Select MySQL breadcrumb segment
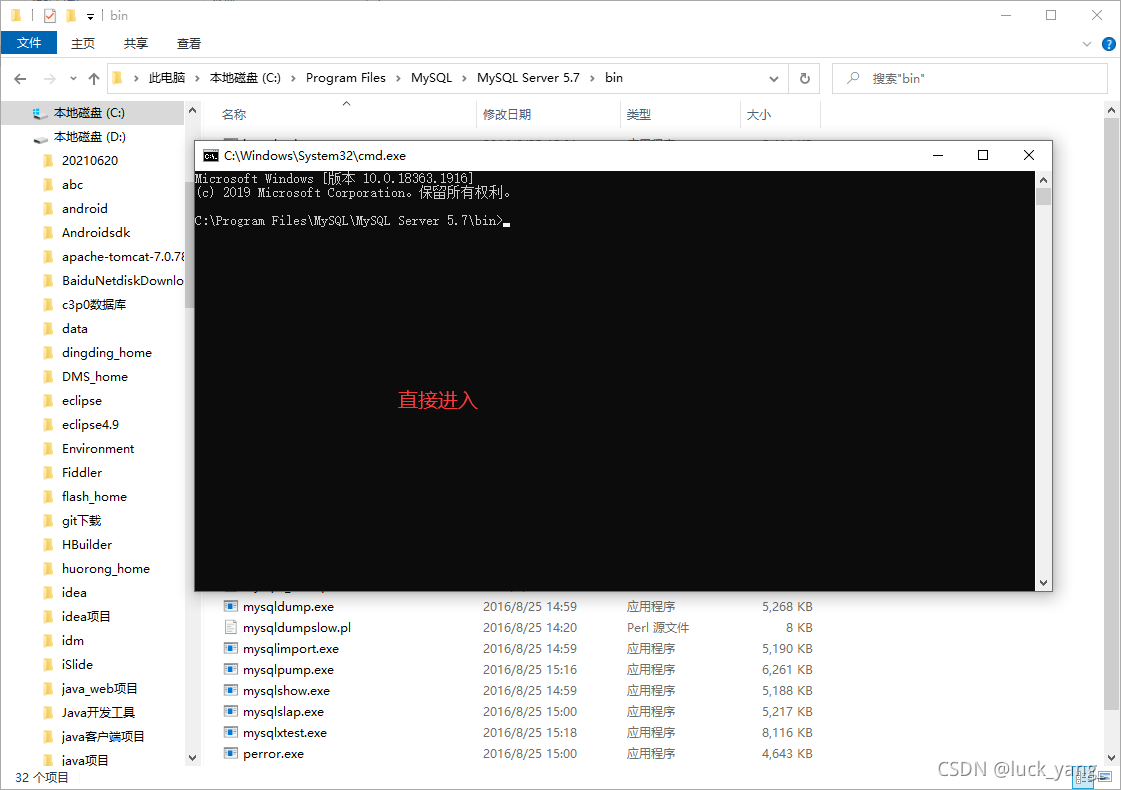The height and width of the screenshot is (790, 1121). (431, 78)
